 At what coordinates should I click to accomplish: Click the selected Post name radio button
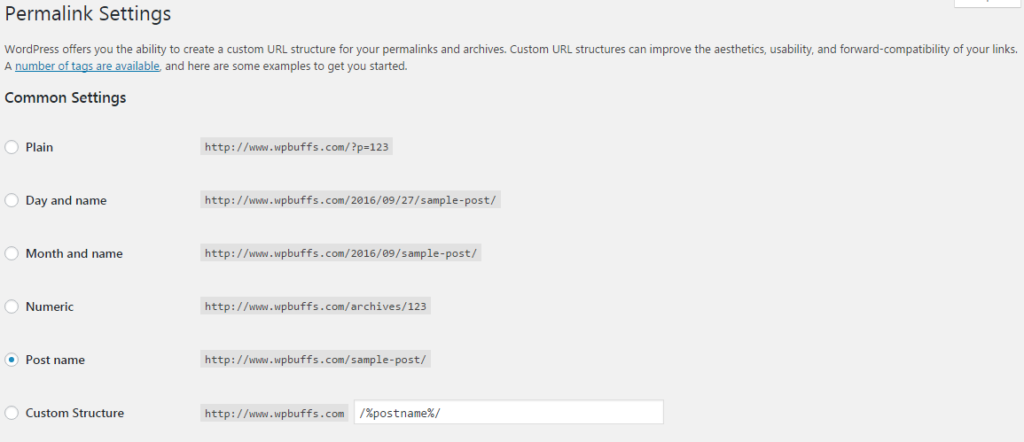point(12,359)
